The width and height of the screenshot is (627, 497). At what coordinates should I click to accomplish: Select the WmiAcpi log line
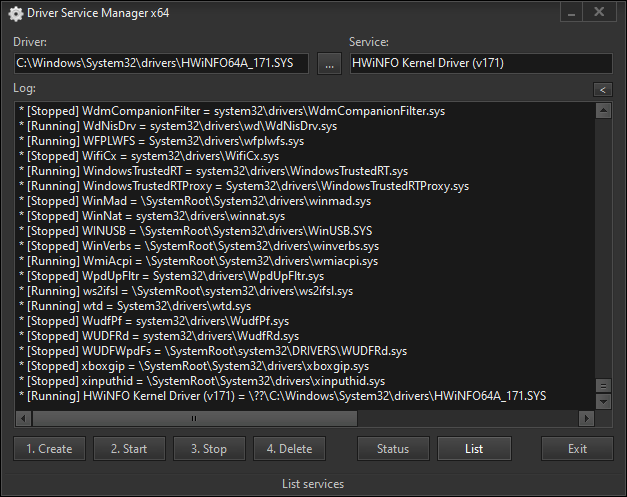coord(198,261)
